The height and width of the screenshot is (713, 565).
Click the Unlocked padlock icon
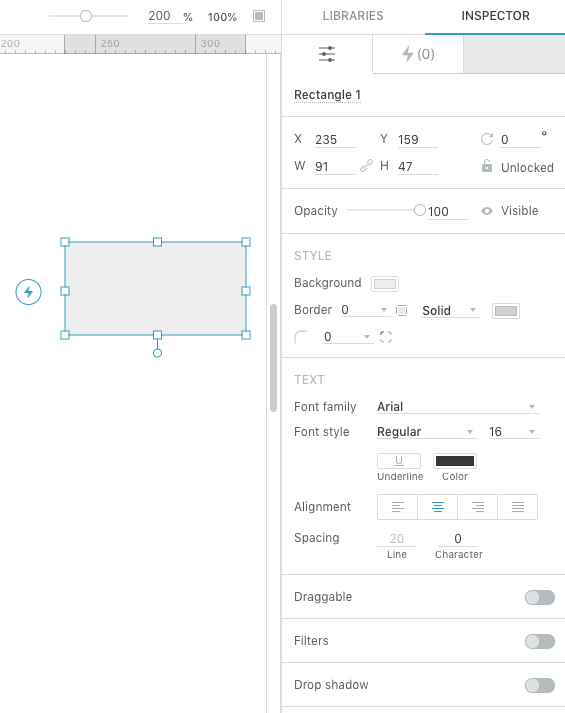click(487, 166)
